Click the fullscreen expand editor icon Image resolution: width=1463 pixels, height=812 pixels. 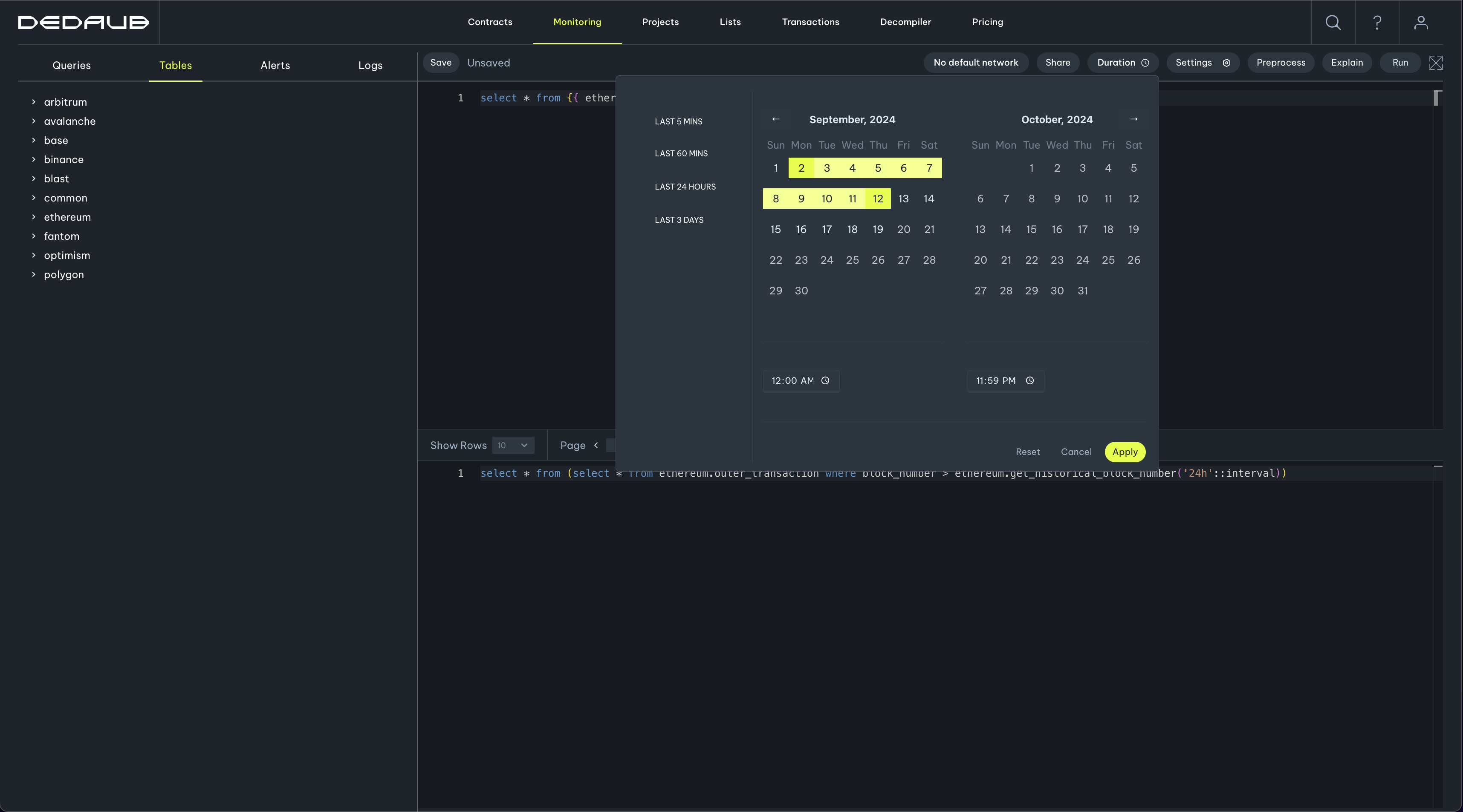pos(1436,63)
